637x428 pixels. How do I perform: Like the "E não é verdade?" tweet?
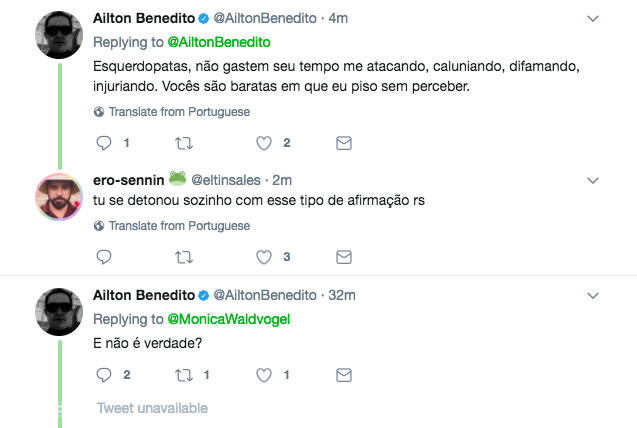pyautogui.click(x=264, y=375)
